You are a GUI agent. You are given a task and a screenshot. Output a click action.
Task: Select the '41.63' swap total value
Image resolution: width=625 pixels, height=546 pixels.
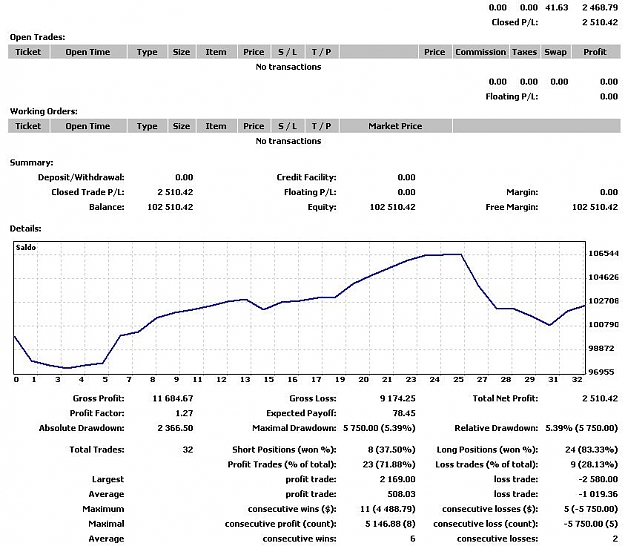[556, 8]
